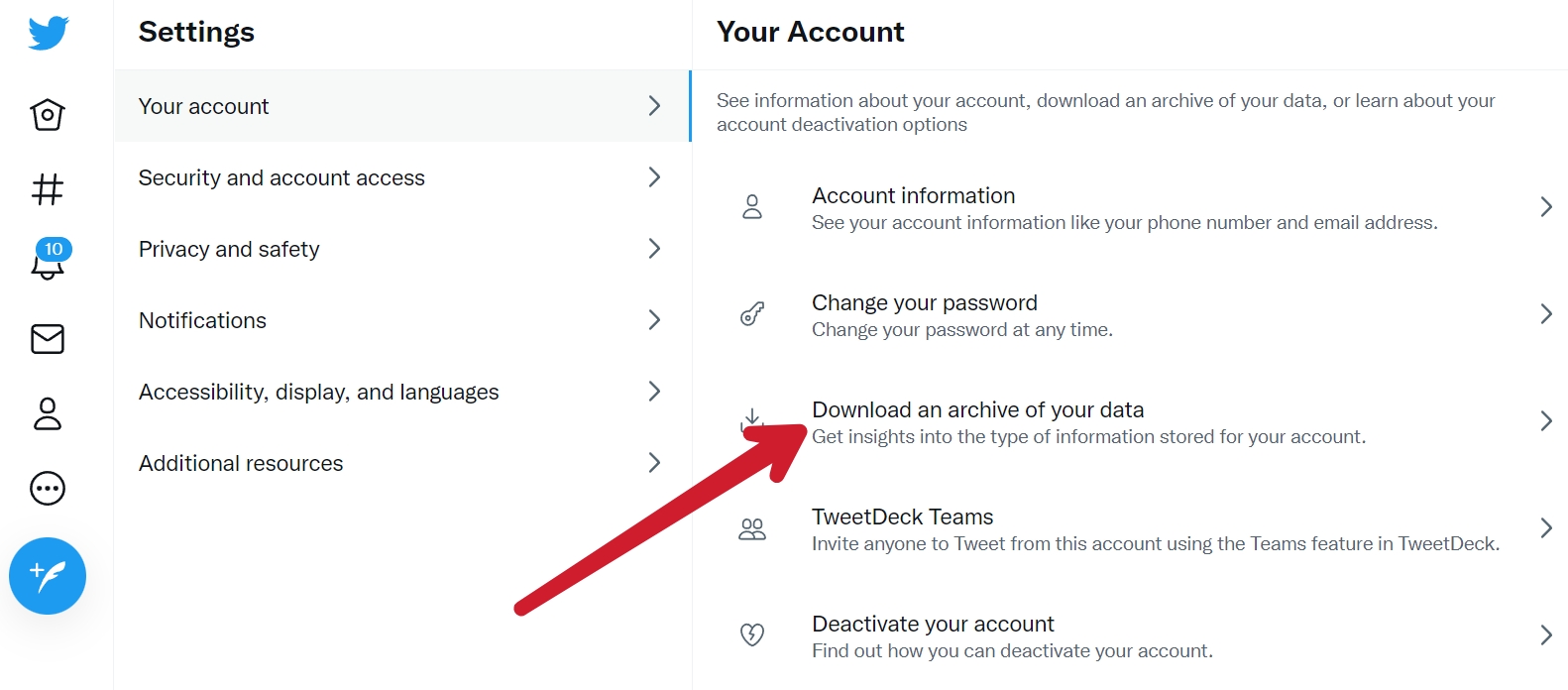Click the Twitter bird logo
The image size is (1568, 690).
point(47,31)
